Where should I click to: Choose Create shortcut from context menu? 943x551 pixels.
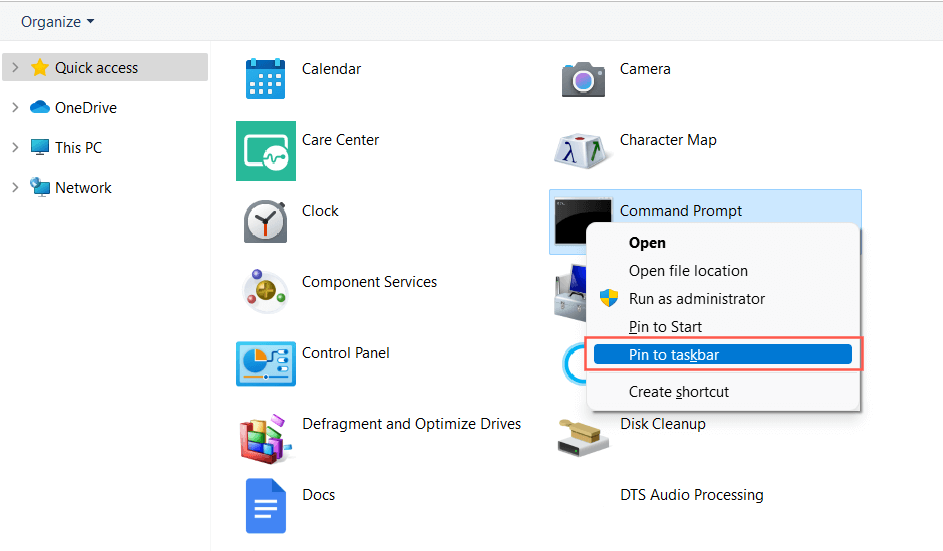pos(678,392)
